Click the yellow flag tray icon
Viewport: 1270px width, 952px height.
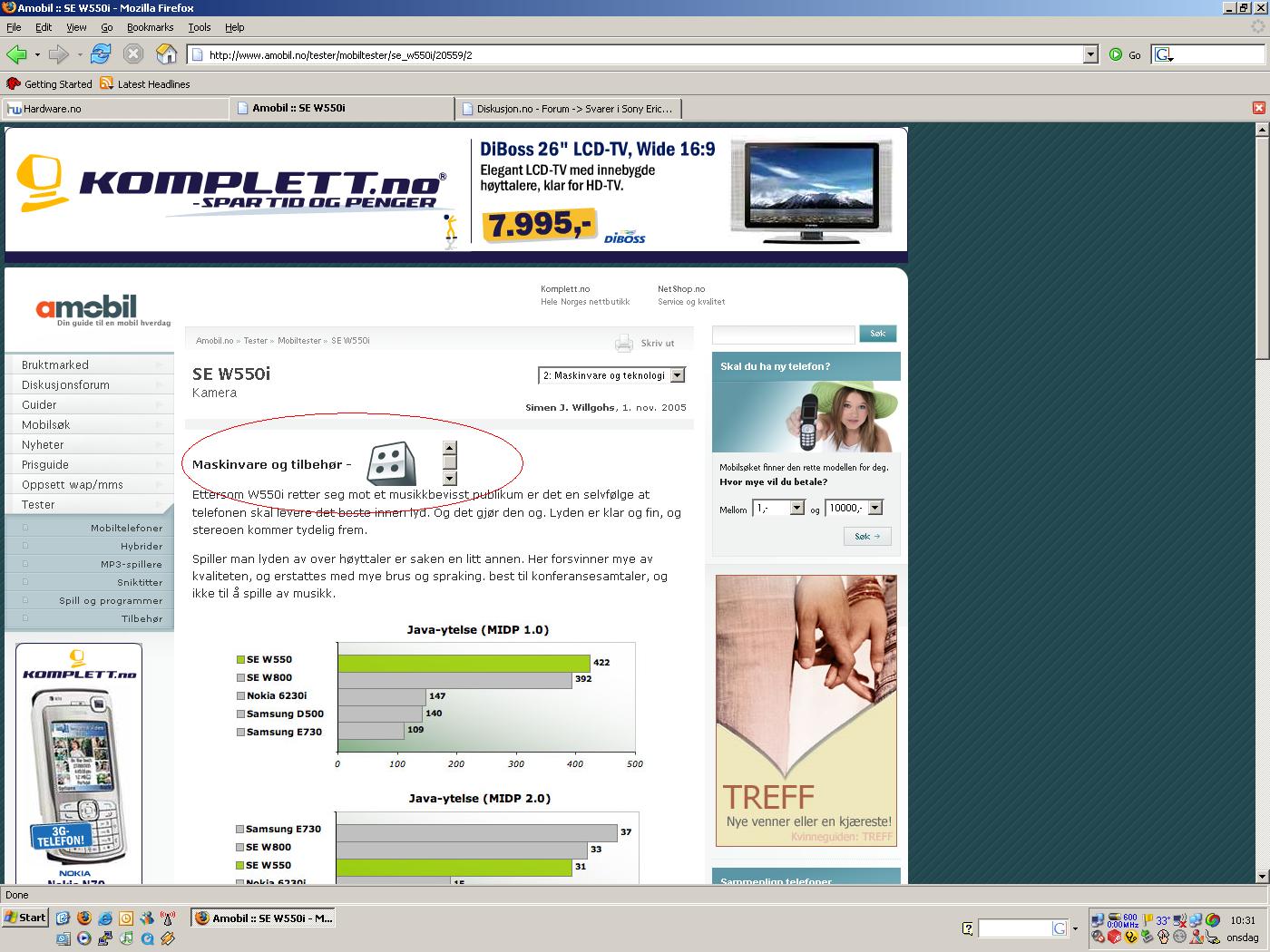1148,919
